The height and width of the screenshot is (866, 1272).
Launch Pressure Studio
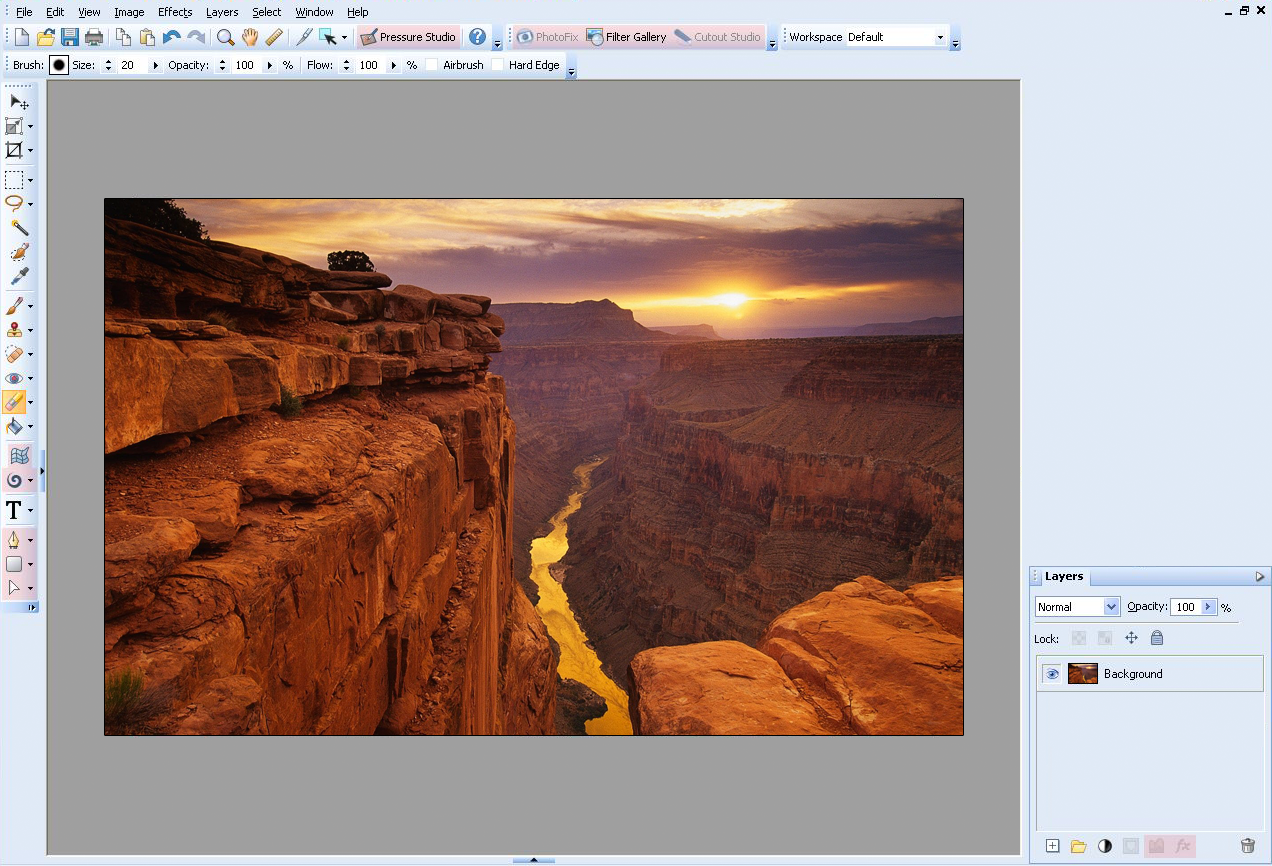[408, 37]
